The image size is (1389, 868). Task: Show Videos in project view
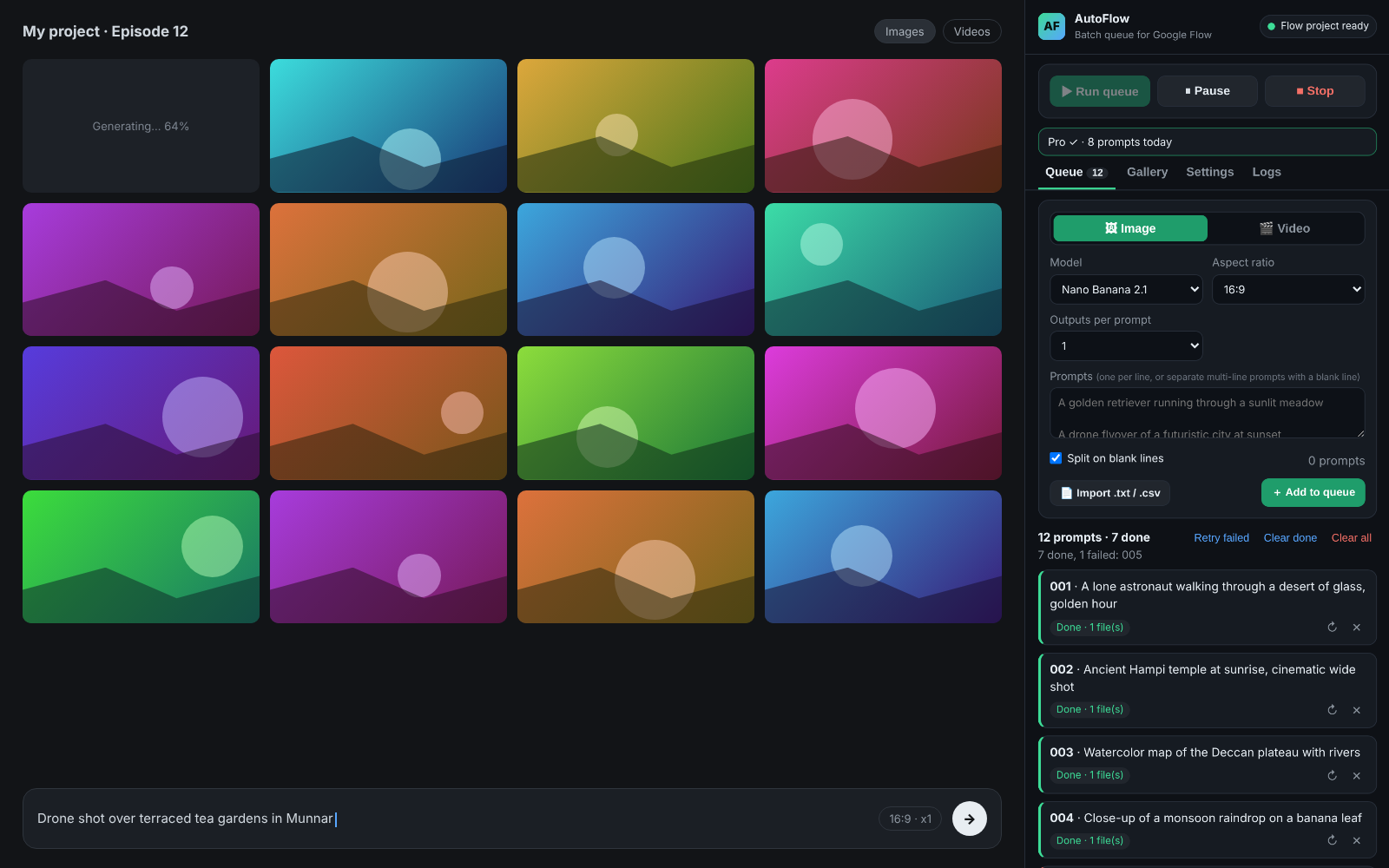click(x=971, y=31)
